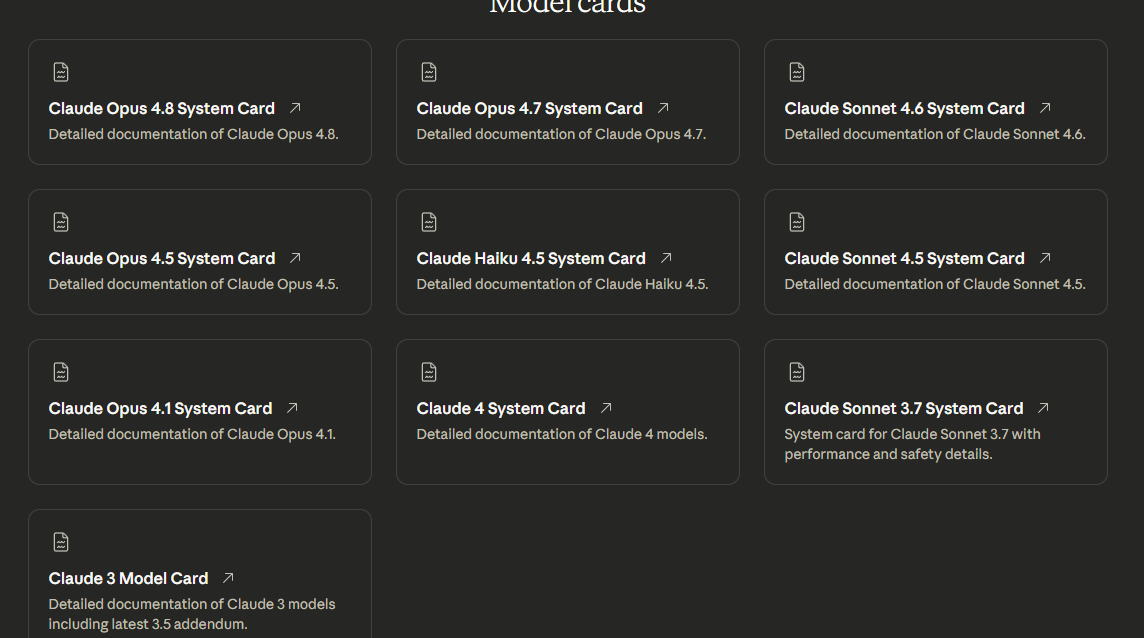Screen dimensions: 1144x638
Task: Click document icon on Claude Opus 4.5 card
Action: (61, 222)
